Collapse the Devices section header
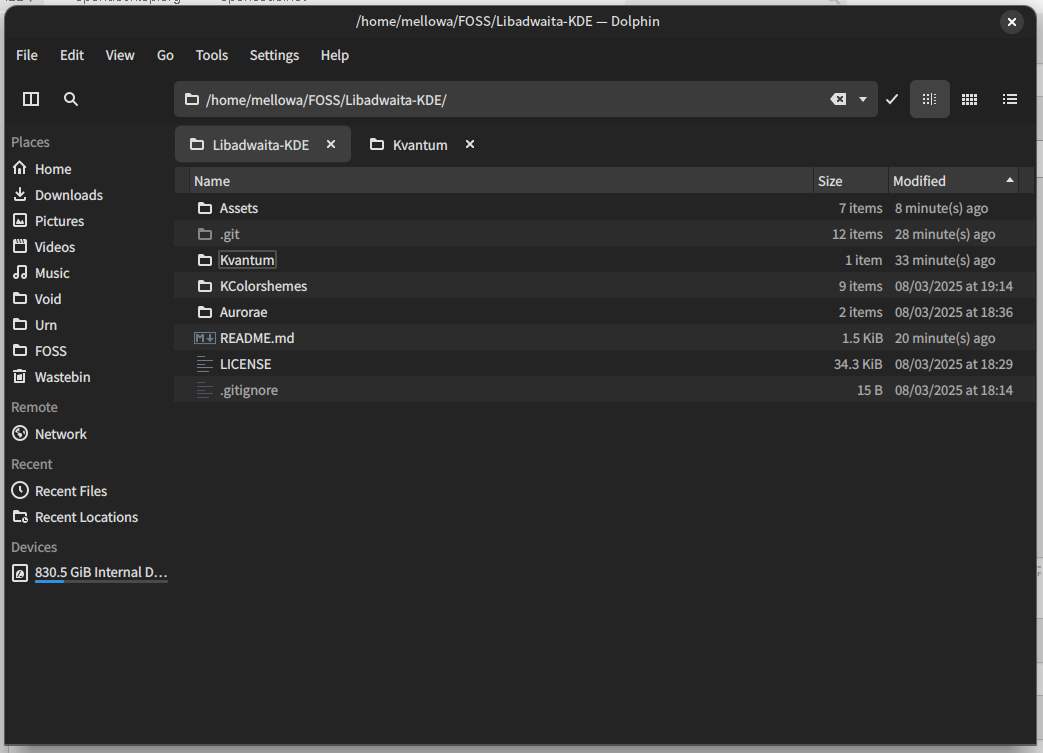 tap(34, 547)
